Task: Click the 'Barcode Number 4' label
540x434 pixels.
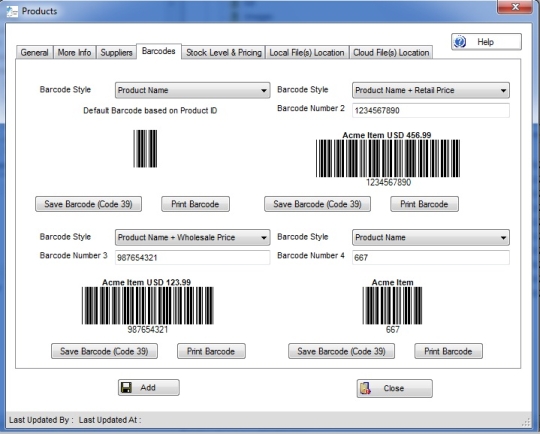Action: [x=311, y=256]
